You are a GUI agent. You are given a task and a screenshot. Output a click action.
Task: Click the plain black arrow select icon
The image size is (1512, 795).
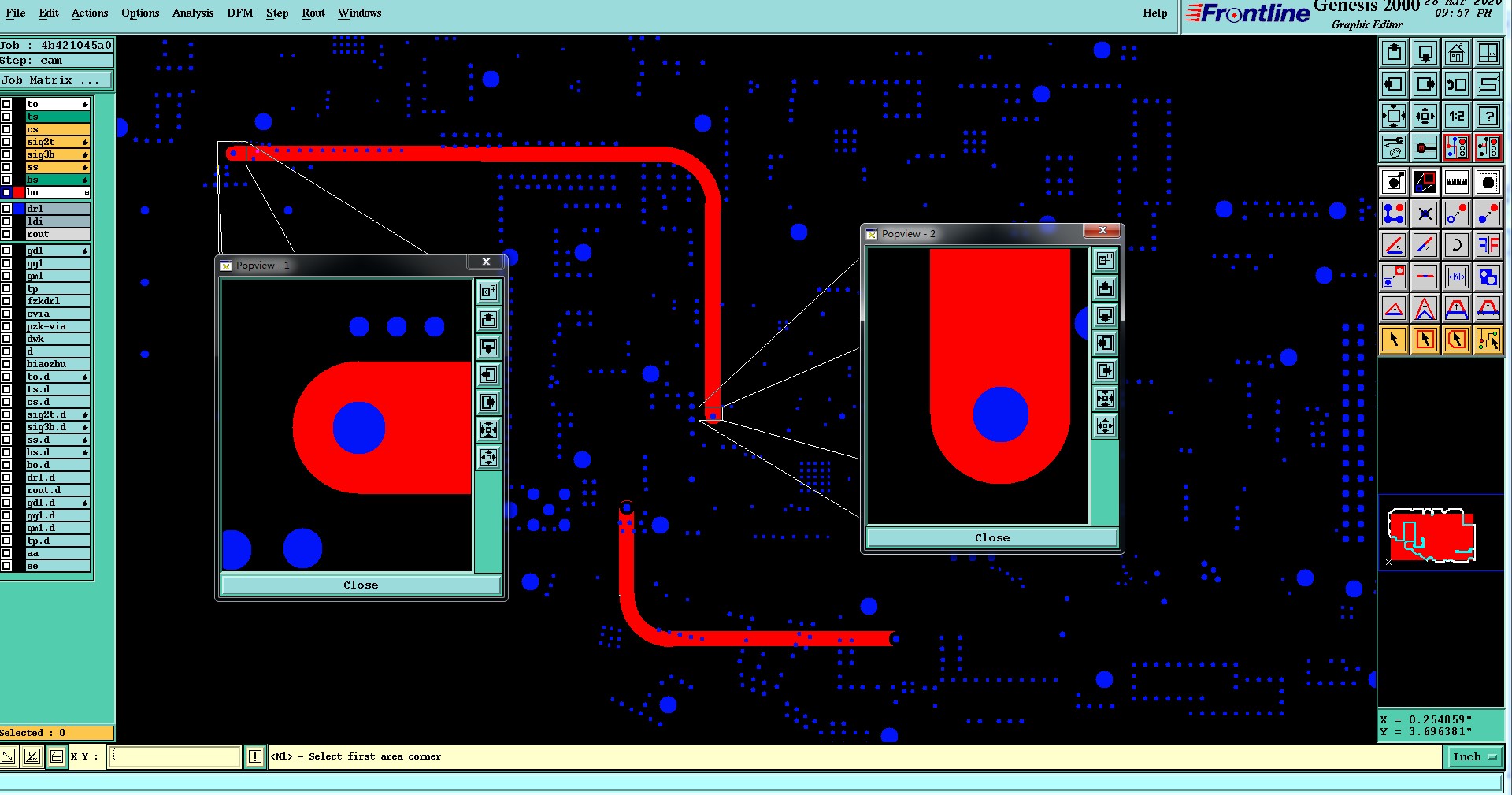pyautogui.click(x=1394, y=340)
